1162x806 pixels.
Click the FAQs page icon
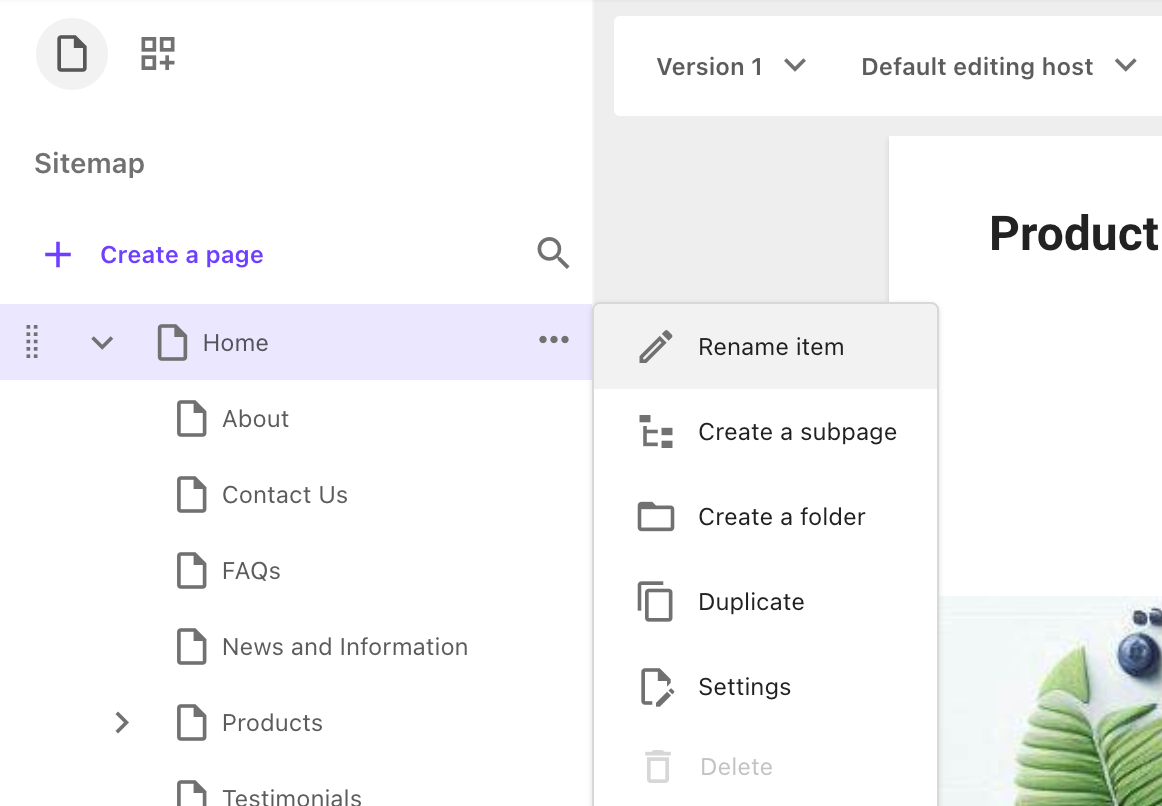[191, 570]
